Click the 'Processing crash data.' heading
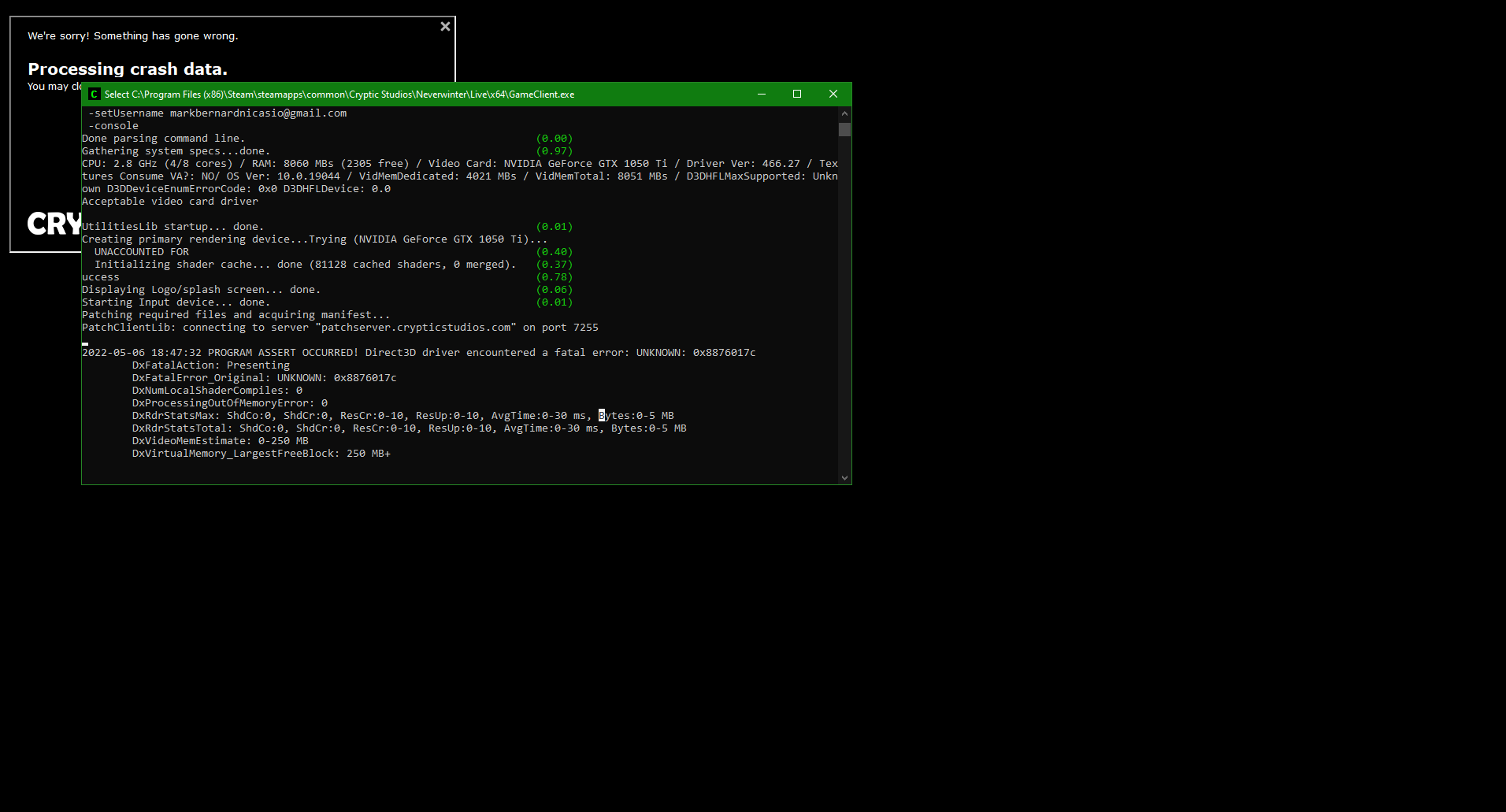The height and width of the screenshot is (812, 1506). tap(128, 69)
